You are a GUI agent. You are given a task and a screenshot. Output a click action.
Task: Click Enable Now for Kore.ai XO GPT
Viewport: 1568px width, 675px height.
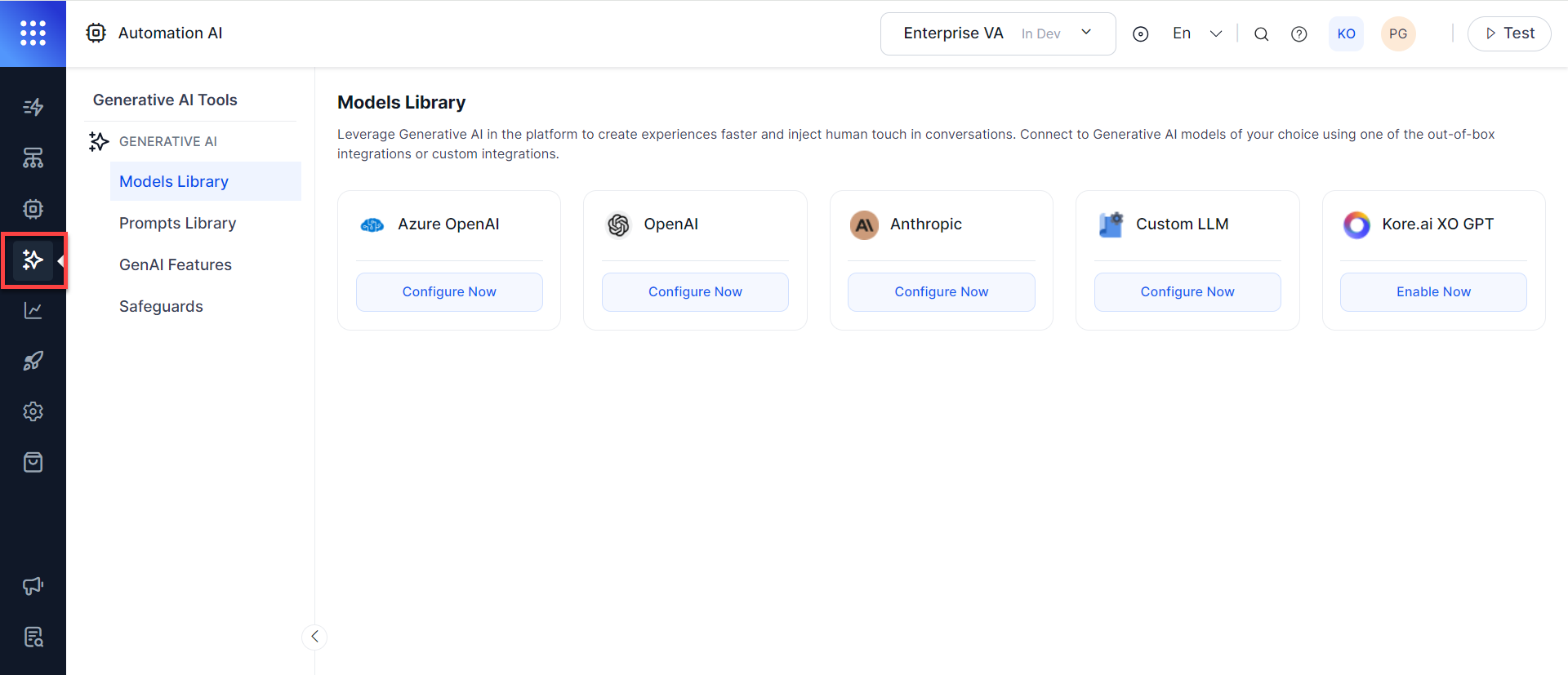(x=1432, y=291)
